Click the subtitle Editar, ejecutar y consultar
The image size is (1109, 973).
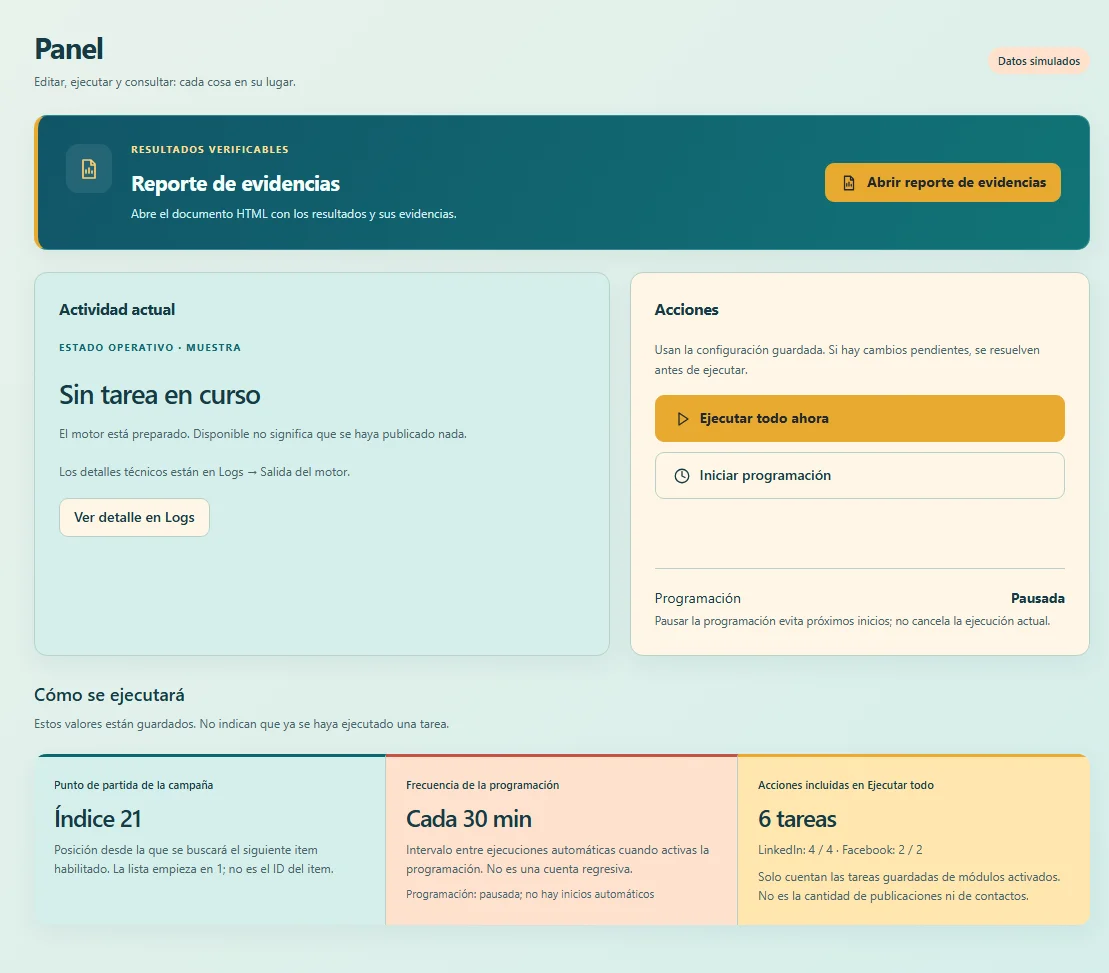pos(165,82)
